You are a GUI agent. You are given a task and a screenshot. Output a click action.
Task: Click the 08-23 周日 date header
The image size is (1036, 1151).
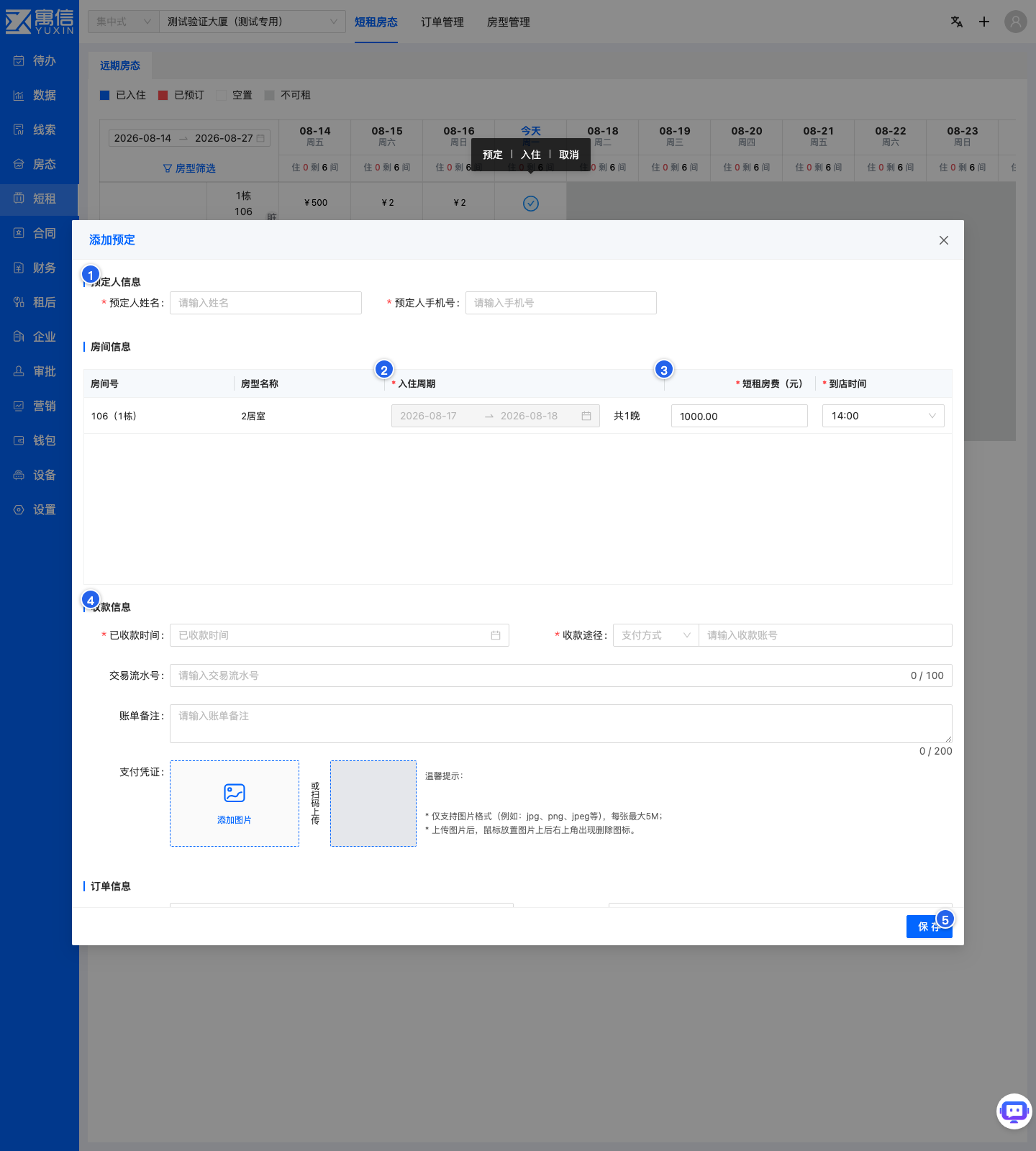[963, 137]
